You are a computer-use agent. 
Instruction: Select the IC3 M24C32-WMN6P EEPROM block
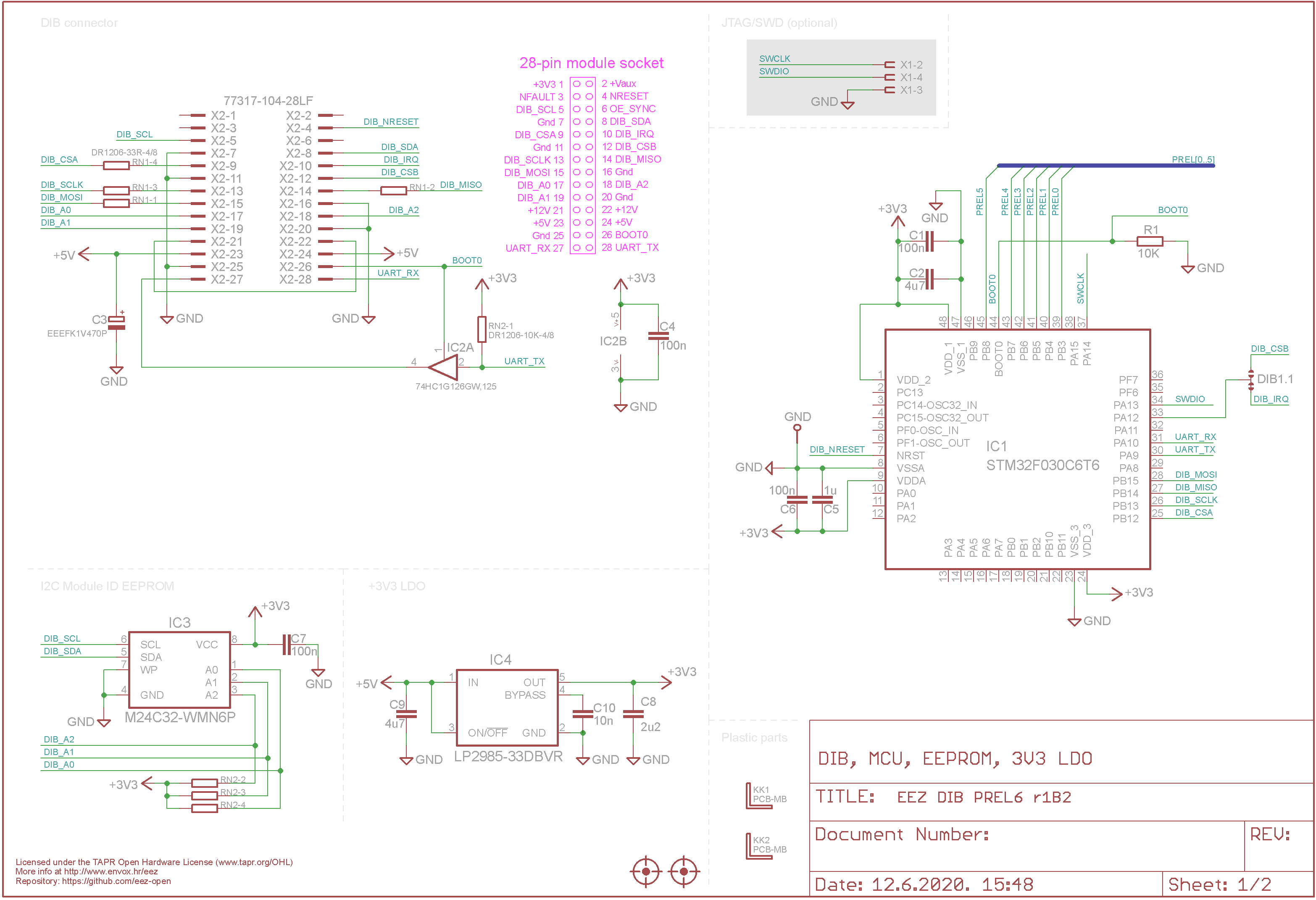[179, 670]
